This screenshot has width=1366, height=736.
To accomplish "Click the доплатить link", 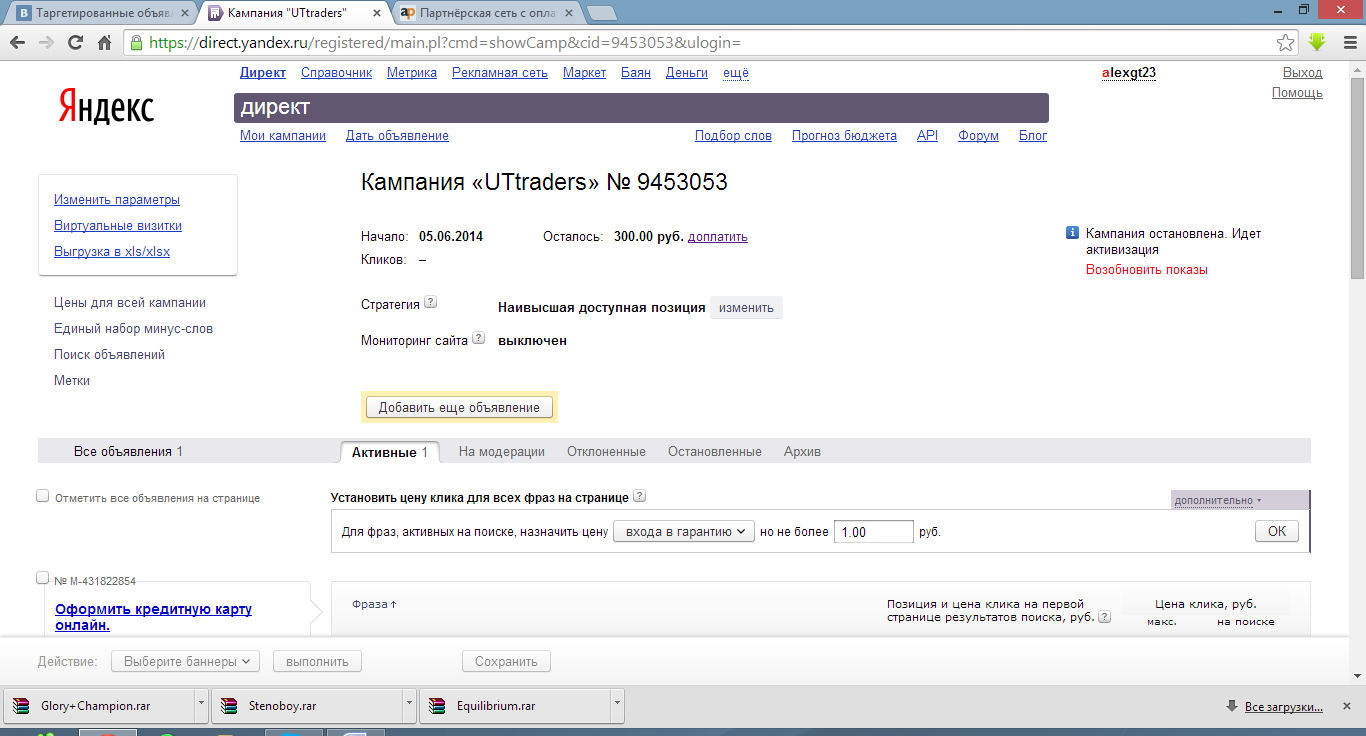I will click(x=718, y=237).
